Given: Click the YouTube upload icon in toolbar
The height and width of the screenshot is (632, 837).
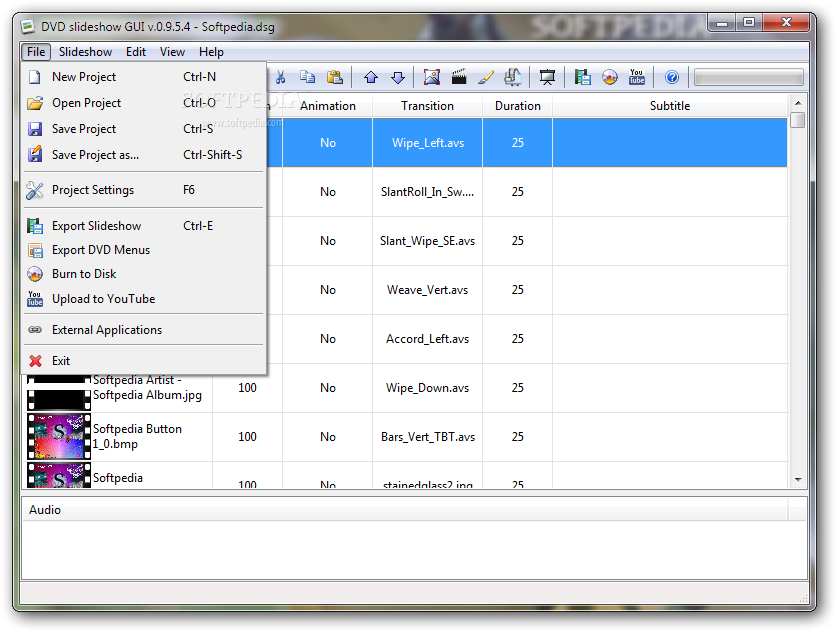Looking at the screenshot, I should coord(637,77).
